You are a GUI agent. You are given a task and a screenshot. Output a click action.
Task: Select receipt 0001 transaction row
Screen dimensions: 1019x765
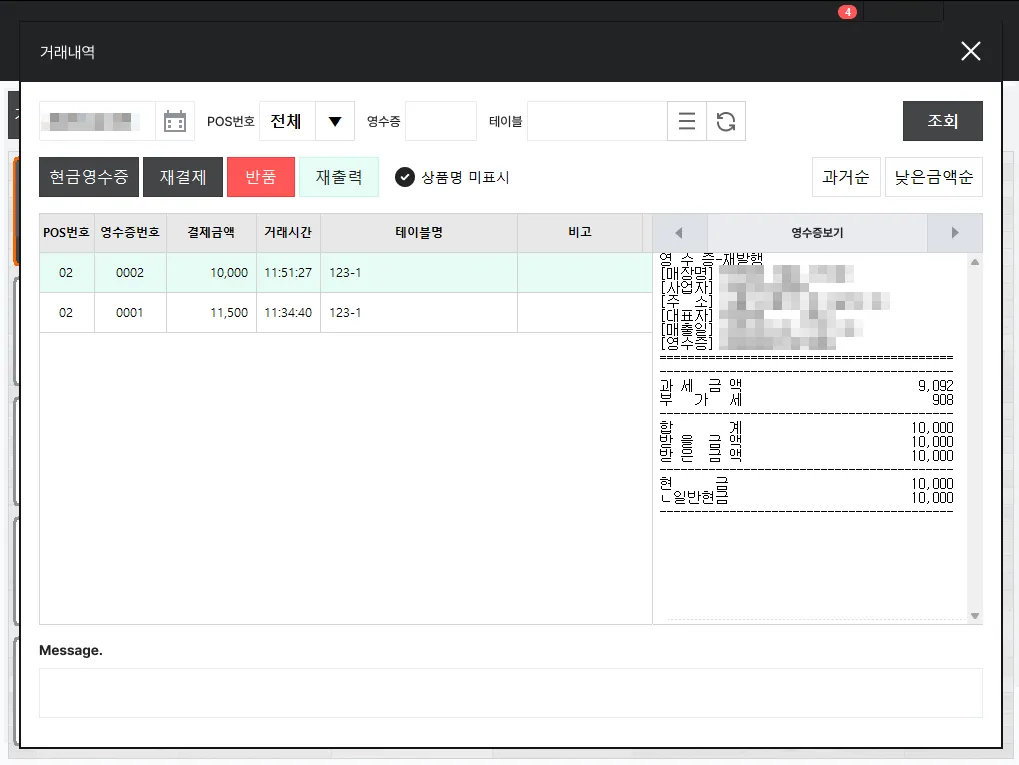click(346, 313)
